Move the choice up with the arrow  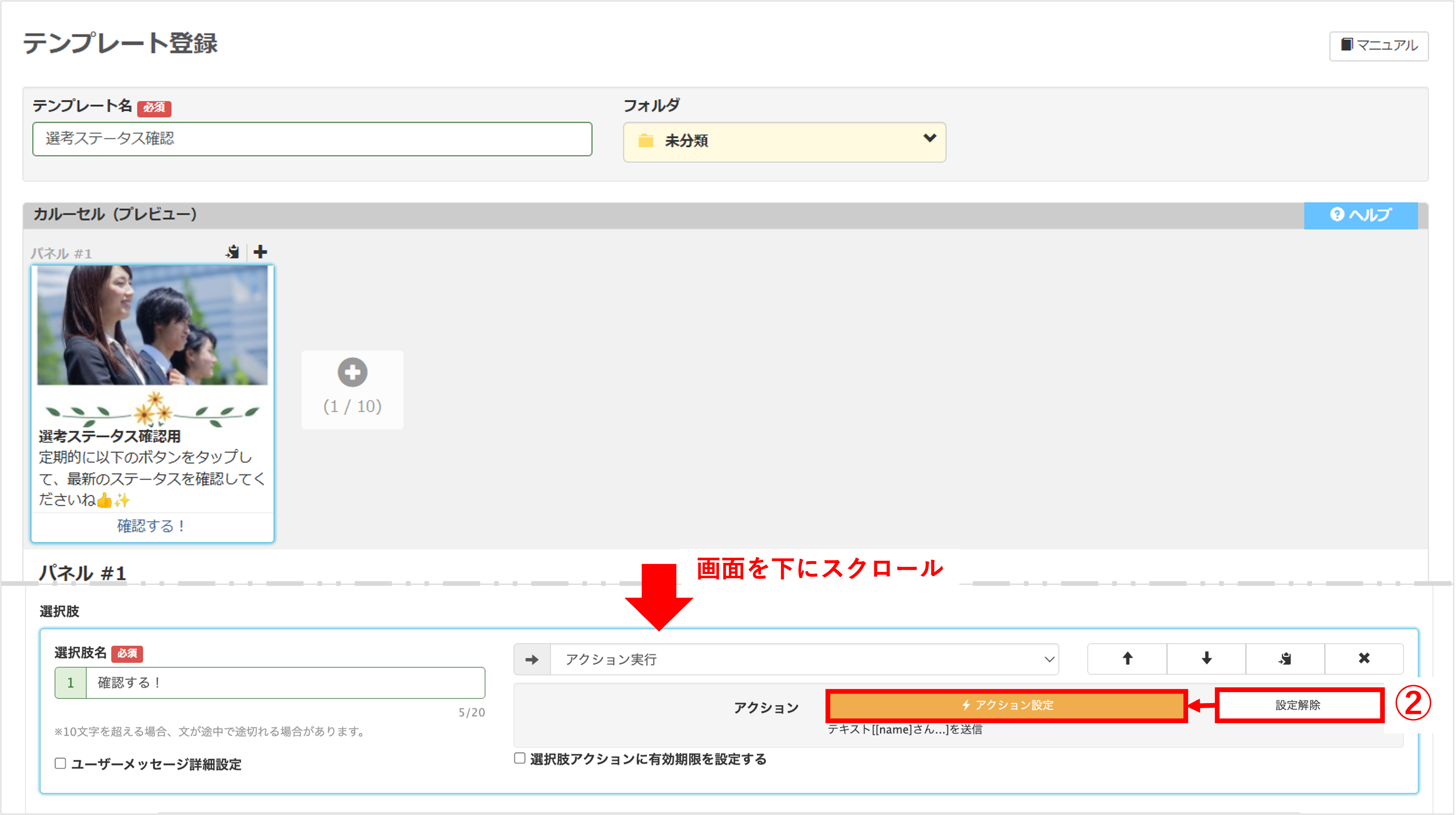click(1127, 659)
